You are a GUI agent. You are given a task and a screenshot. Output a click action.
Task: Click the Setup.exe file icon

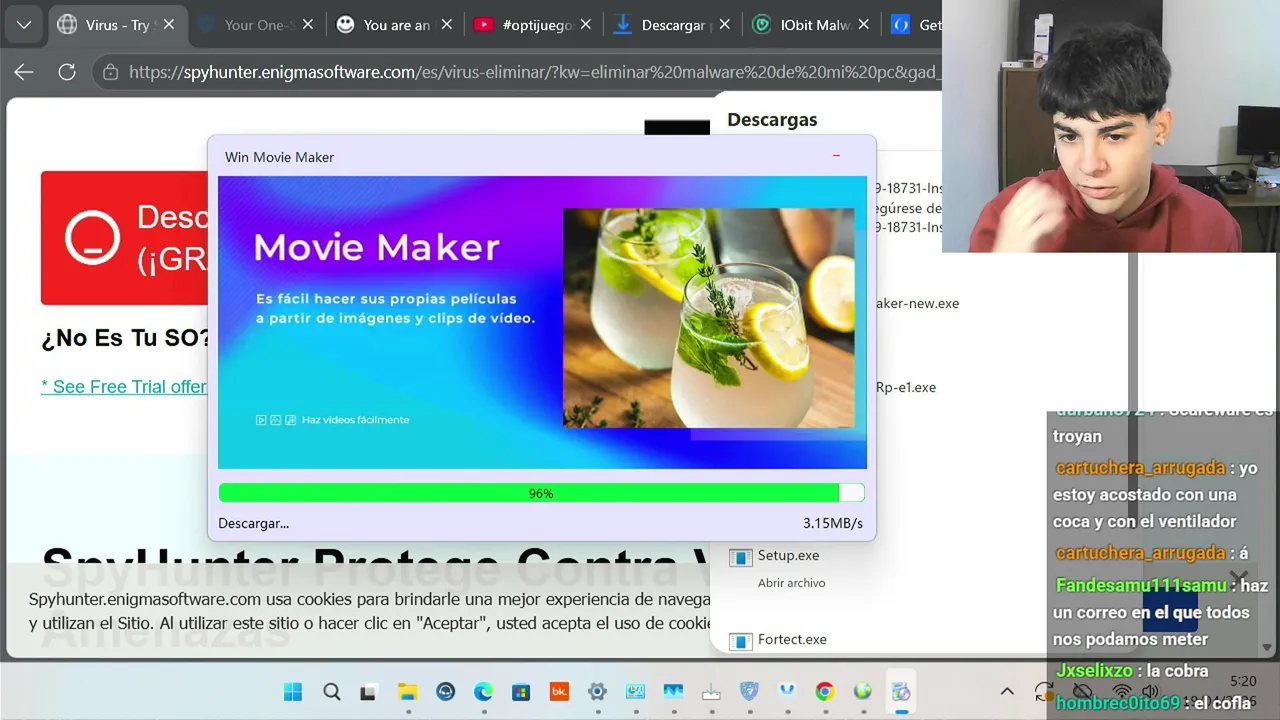pos(740,558)
